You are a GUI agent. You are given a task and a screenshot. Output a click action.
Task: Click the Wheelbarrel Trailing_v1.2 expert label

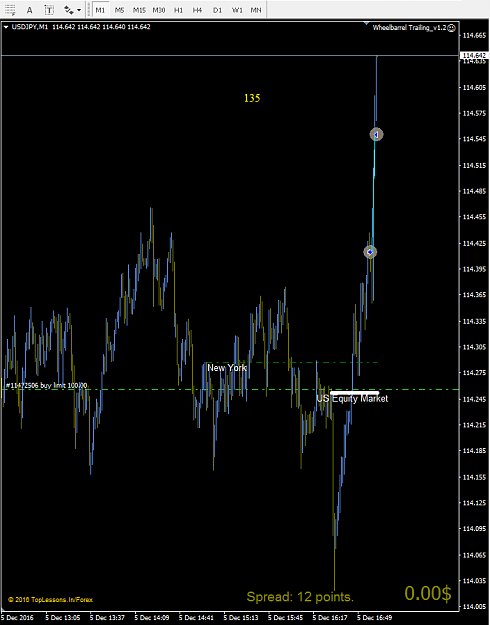409,28
